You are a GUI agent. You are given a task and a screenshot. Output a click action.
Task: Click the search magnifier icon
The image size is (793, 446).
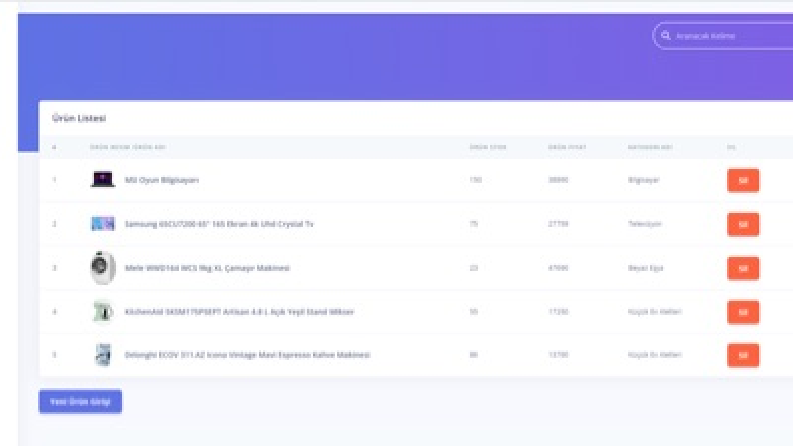666,35
